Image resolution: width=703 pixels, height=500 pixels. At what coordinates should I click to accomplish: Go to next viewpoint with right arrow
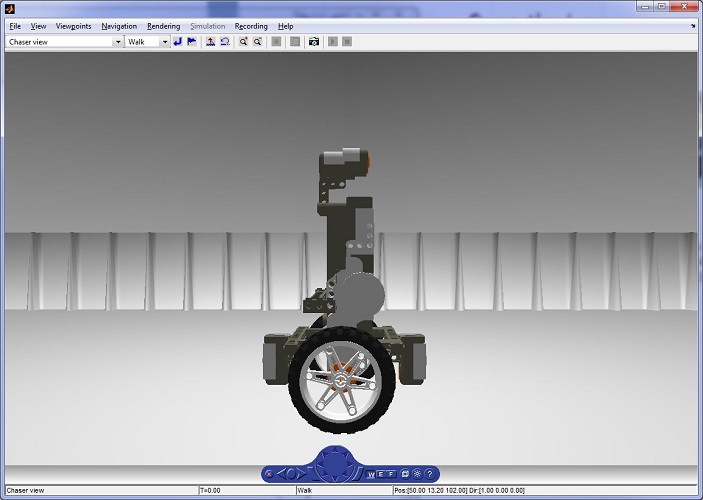pos(303,473)
